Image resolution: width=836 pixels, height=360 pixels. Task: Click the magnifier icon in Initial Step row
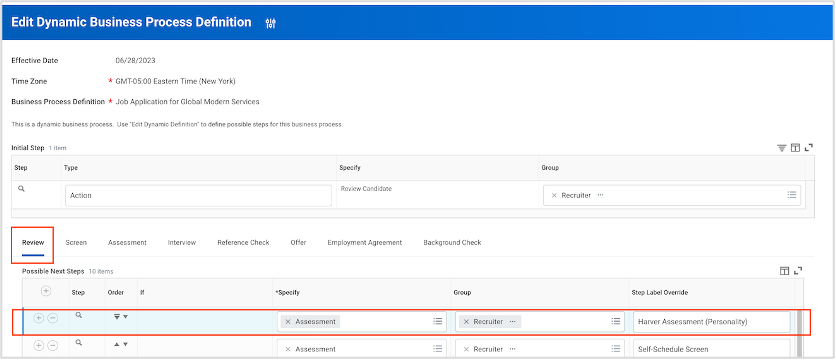pos(21,188)
